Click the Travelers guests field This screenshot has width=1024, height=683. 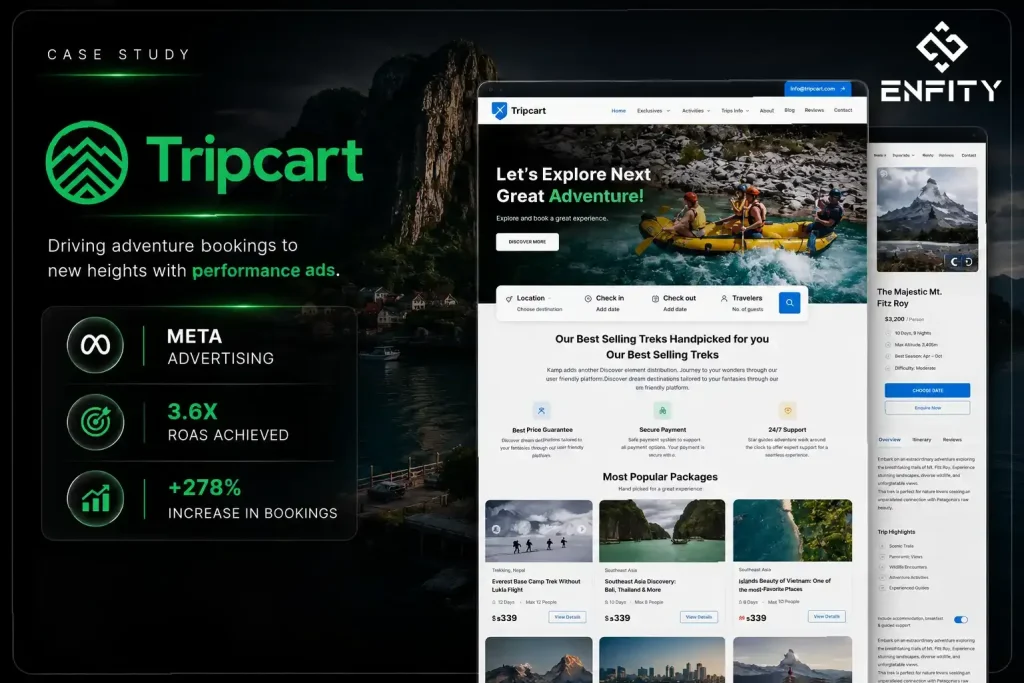[744, 303]
